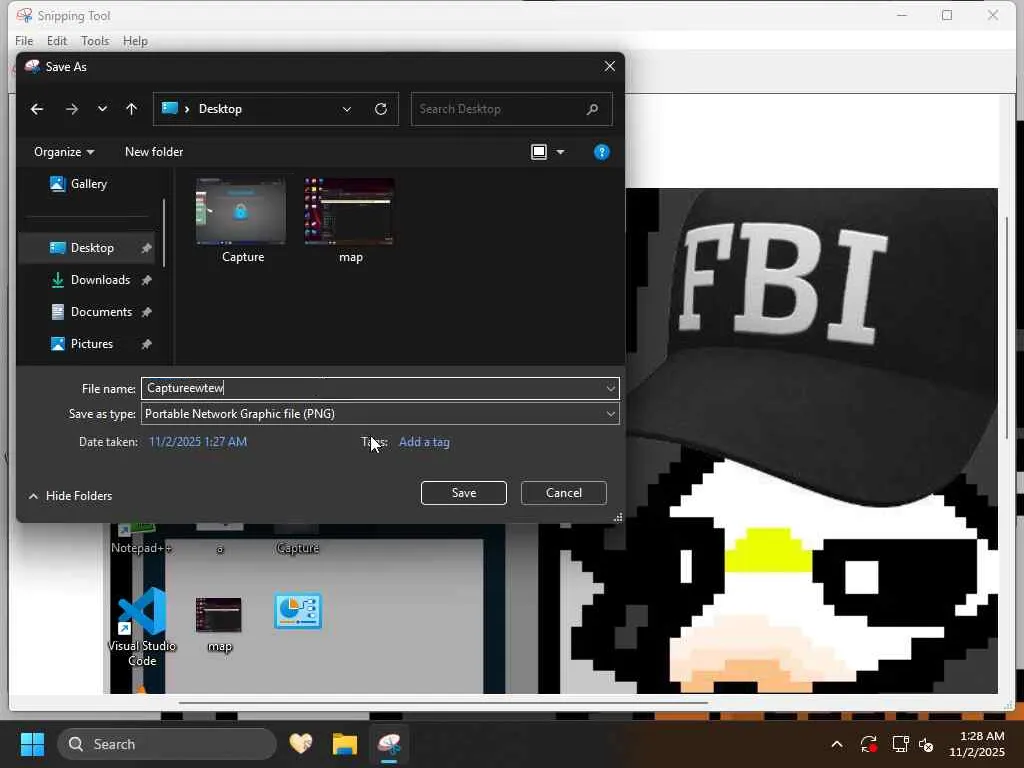
Task: Open the help question mark icon
Action: [x=601, y=152]
